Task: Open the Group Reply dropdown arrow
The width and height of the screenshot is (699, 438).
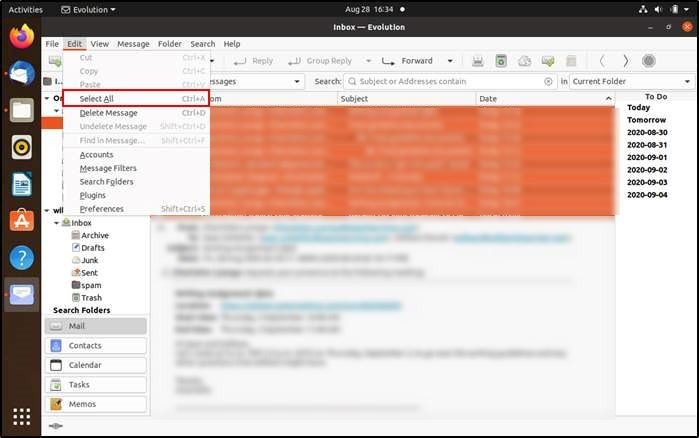Action: point(368,61)
